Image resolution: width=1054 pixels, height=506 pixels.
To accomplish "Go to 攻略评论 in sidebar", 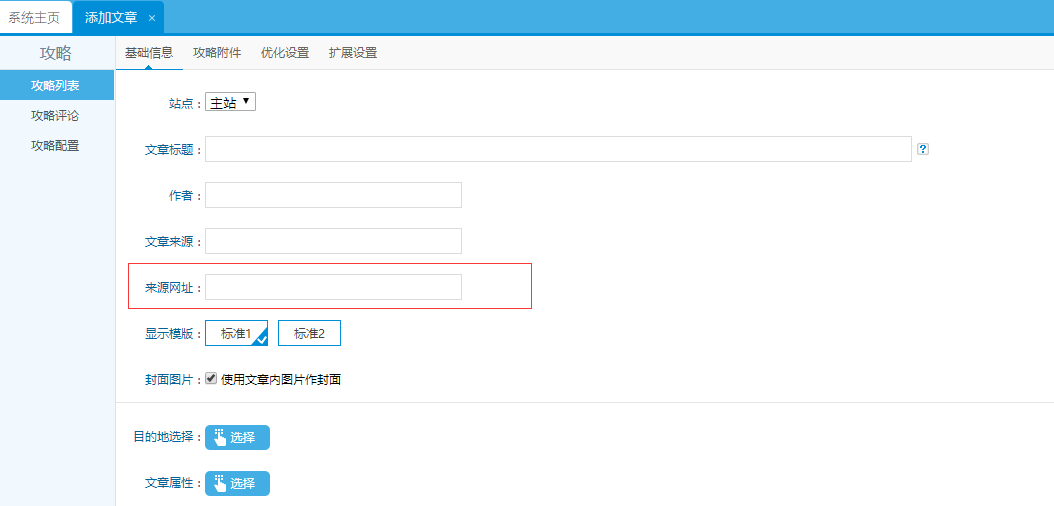I will [56, 116].
